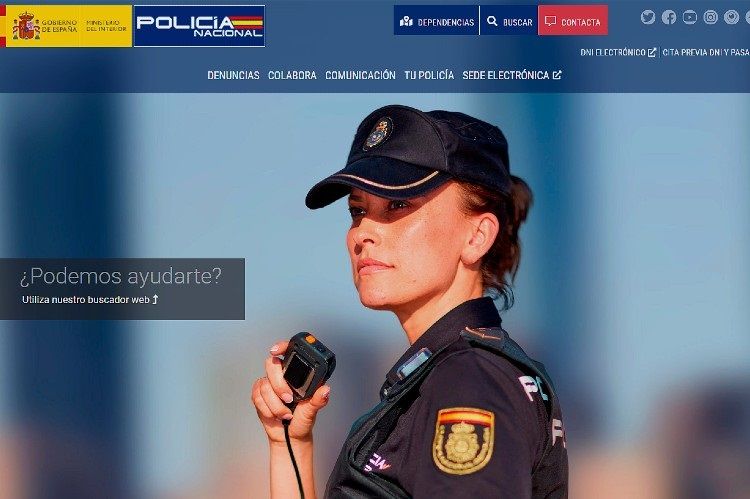Open the YouTube social icon

[x=689, y=17]
